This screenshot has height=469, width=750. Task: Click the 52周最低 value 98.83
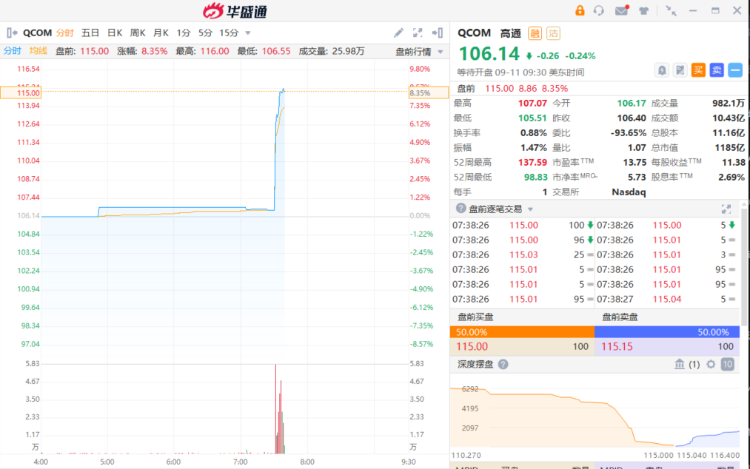coord(536,177)
